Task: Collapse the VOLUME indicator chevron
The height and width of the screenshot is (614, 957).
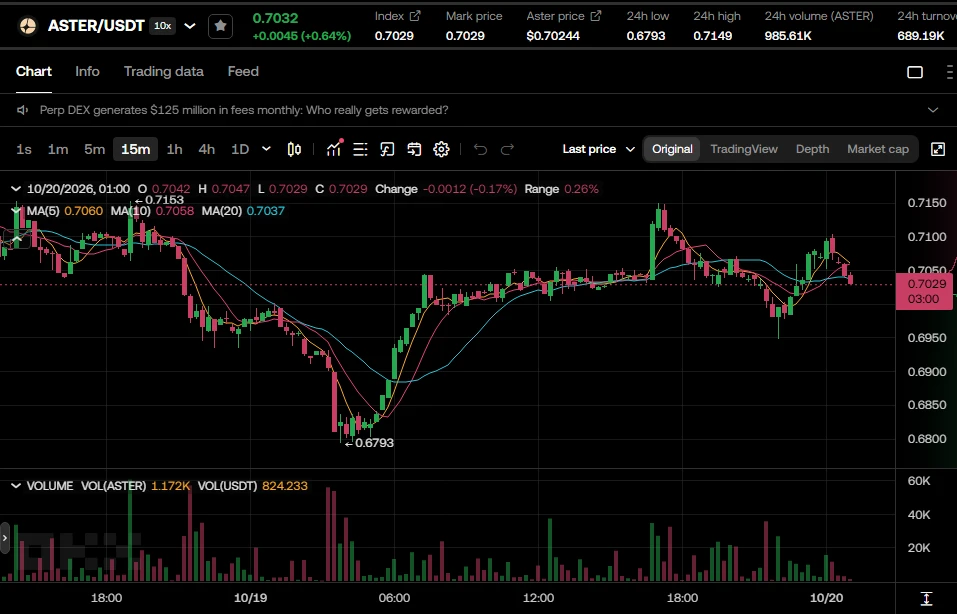Action: 16,486
